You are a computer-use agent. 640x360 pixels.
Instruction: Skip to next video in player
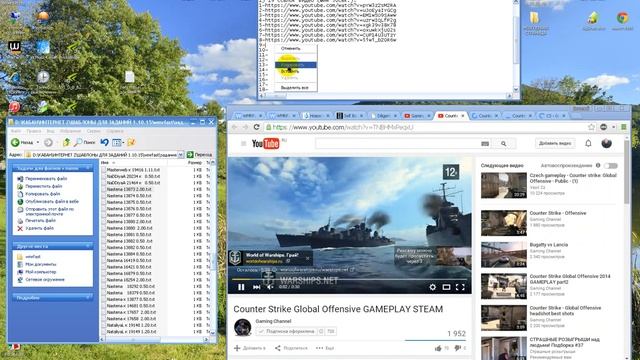256,287
